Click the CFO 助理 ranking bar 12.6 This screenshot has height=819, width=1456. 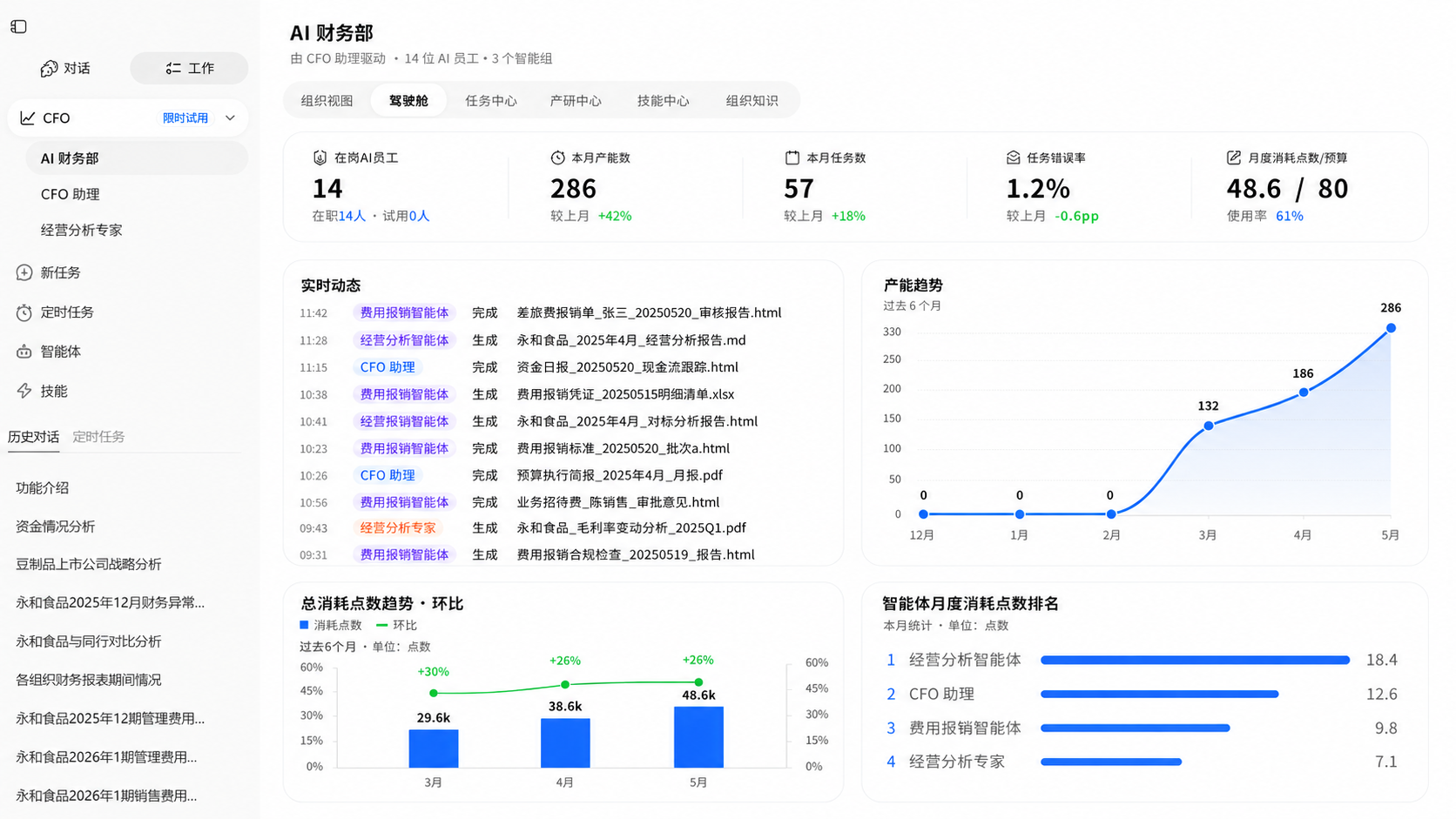(x=1159, y=695)
